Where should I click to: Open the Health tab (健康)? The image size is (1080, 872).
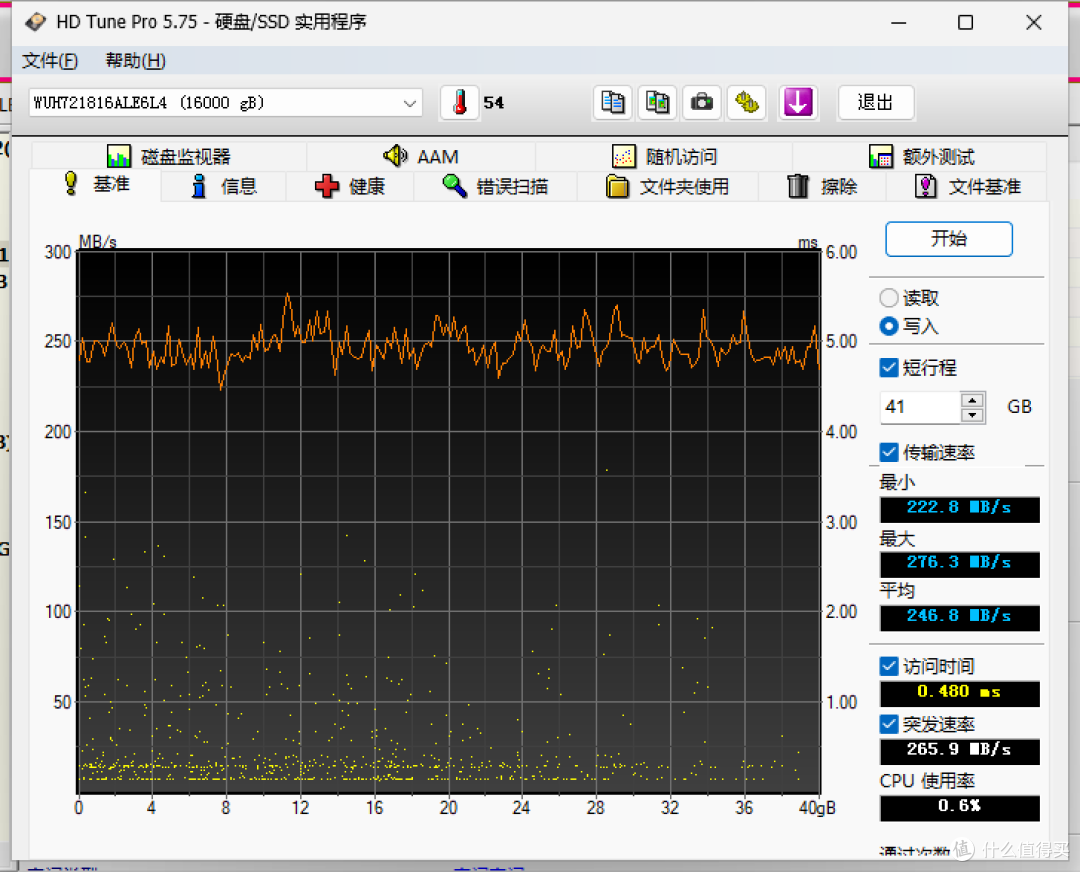tap(350, 186)
